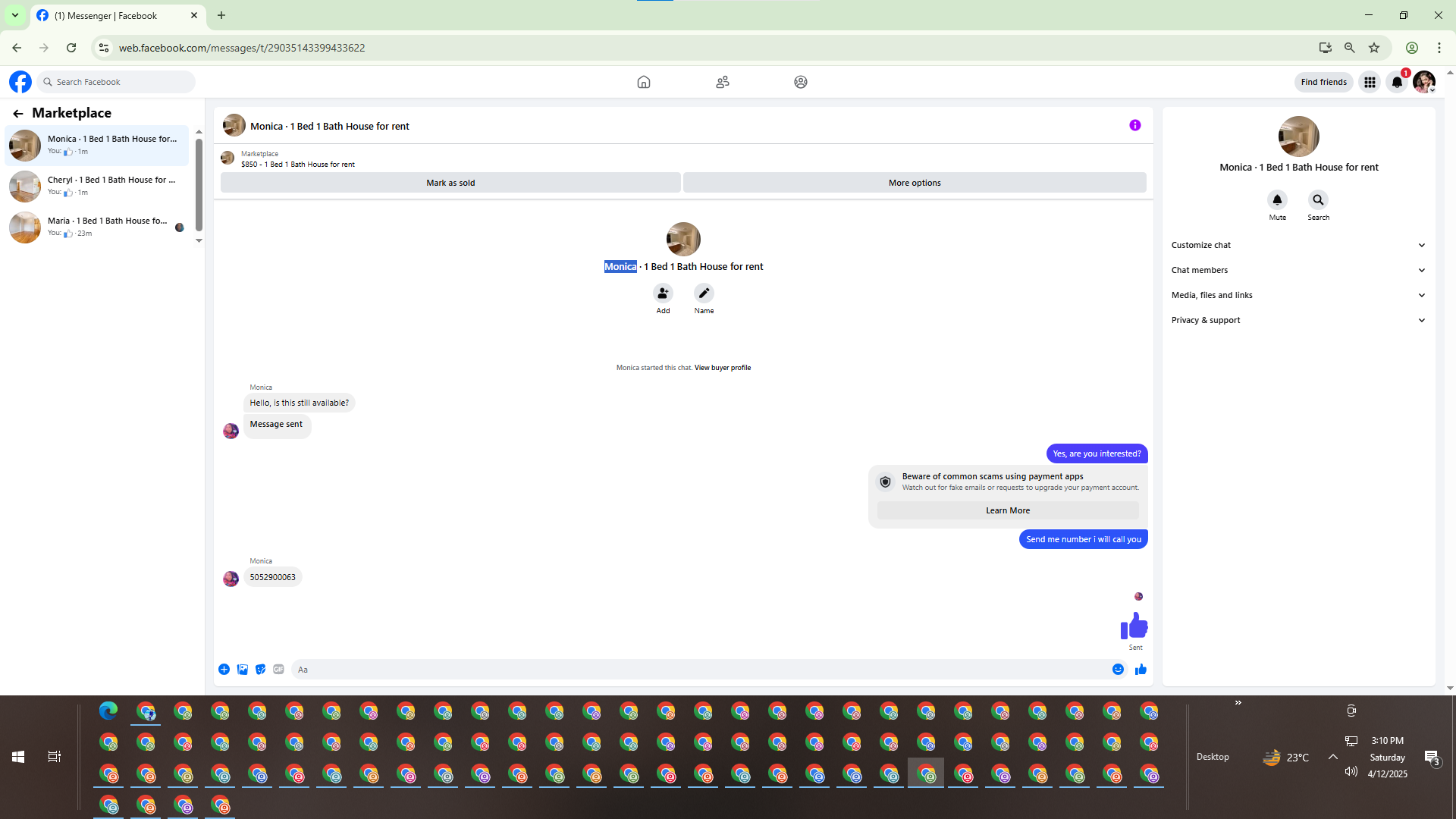Open the Groups icon in top navigation

[x=801, y=82]
